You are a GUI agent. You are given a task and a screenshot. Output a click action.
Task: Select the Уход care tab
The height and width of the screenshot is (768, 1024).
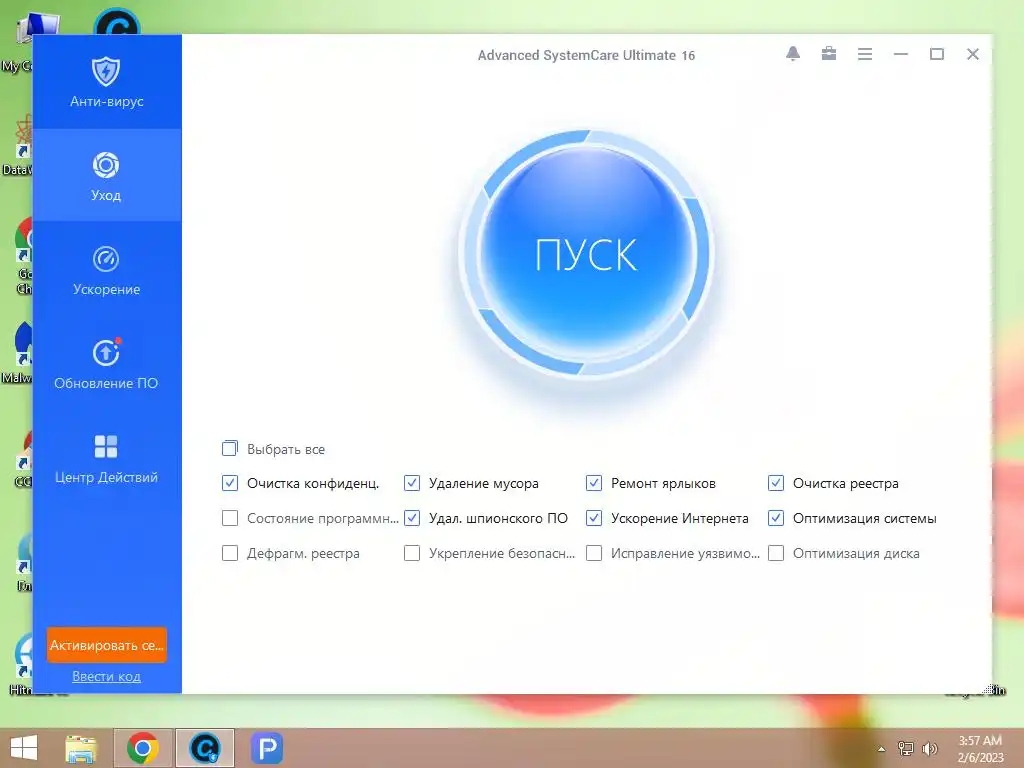[x=106, y=175]
